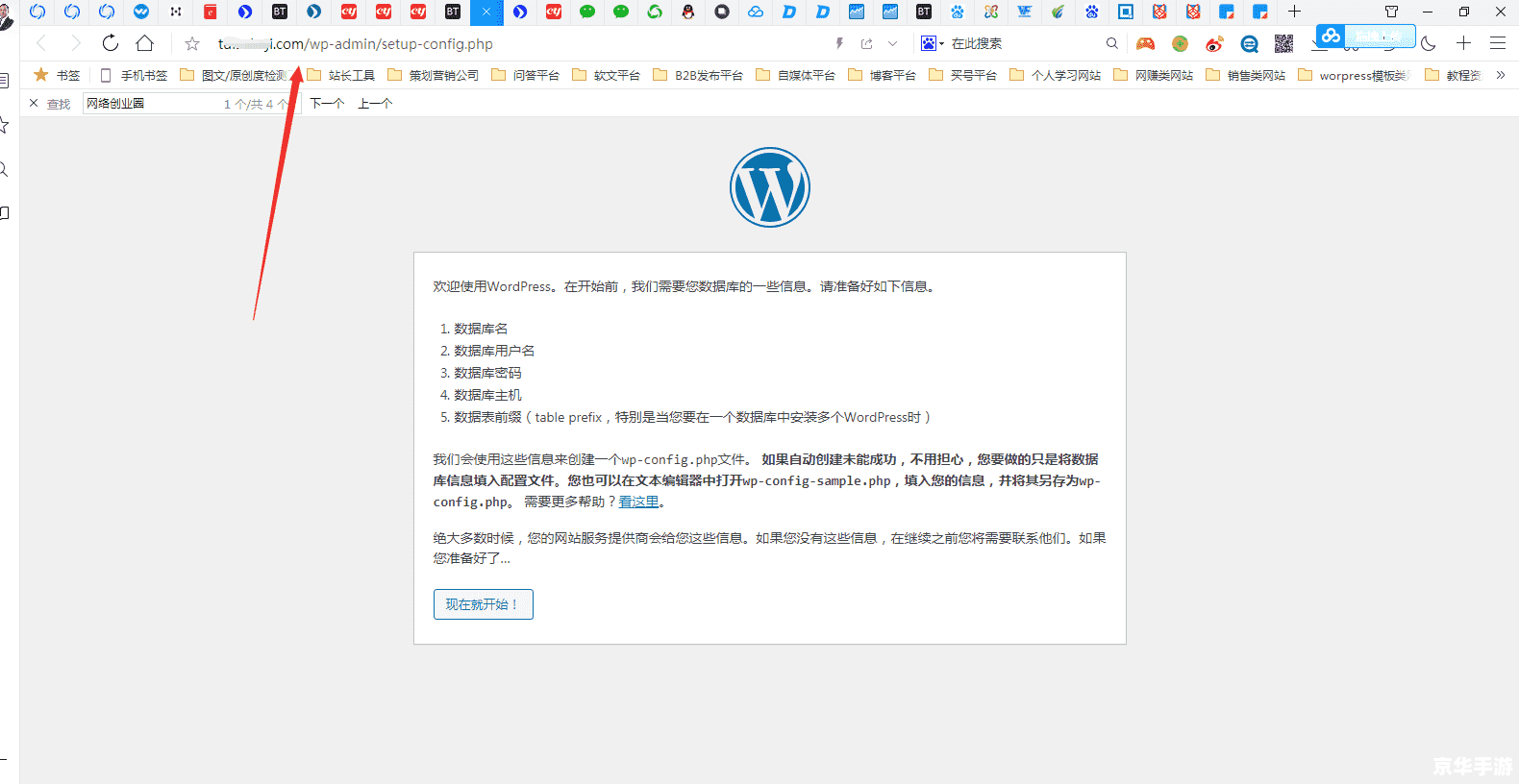Bookmark this page with the star icon

coord(192,43)
